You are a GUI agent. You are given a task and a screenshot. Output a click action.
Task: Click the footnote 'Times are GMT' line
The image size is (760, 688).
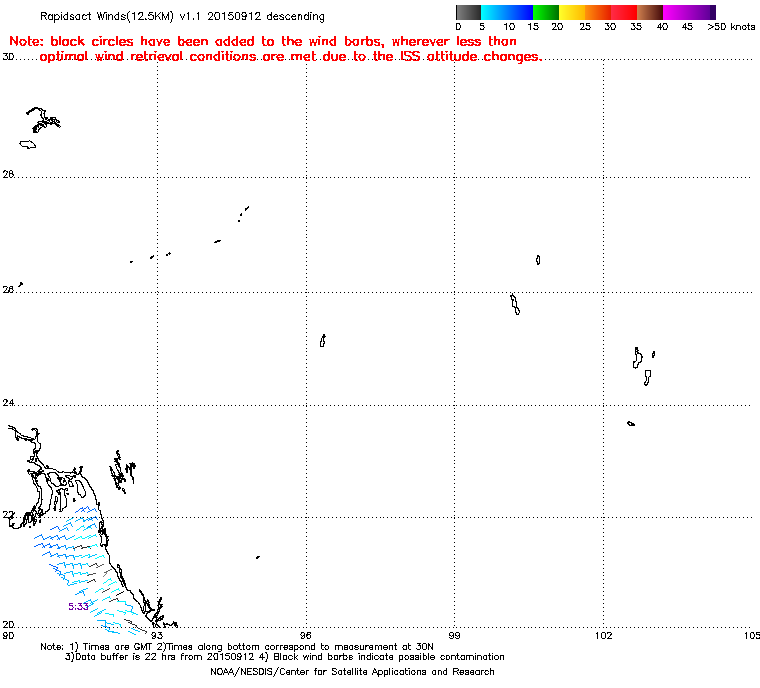pyautogui.click(x=237, y=646)
